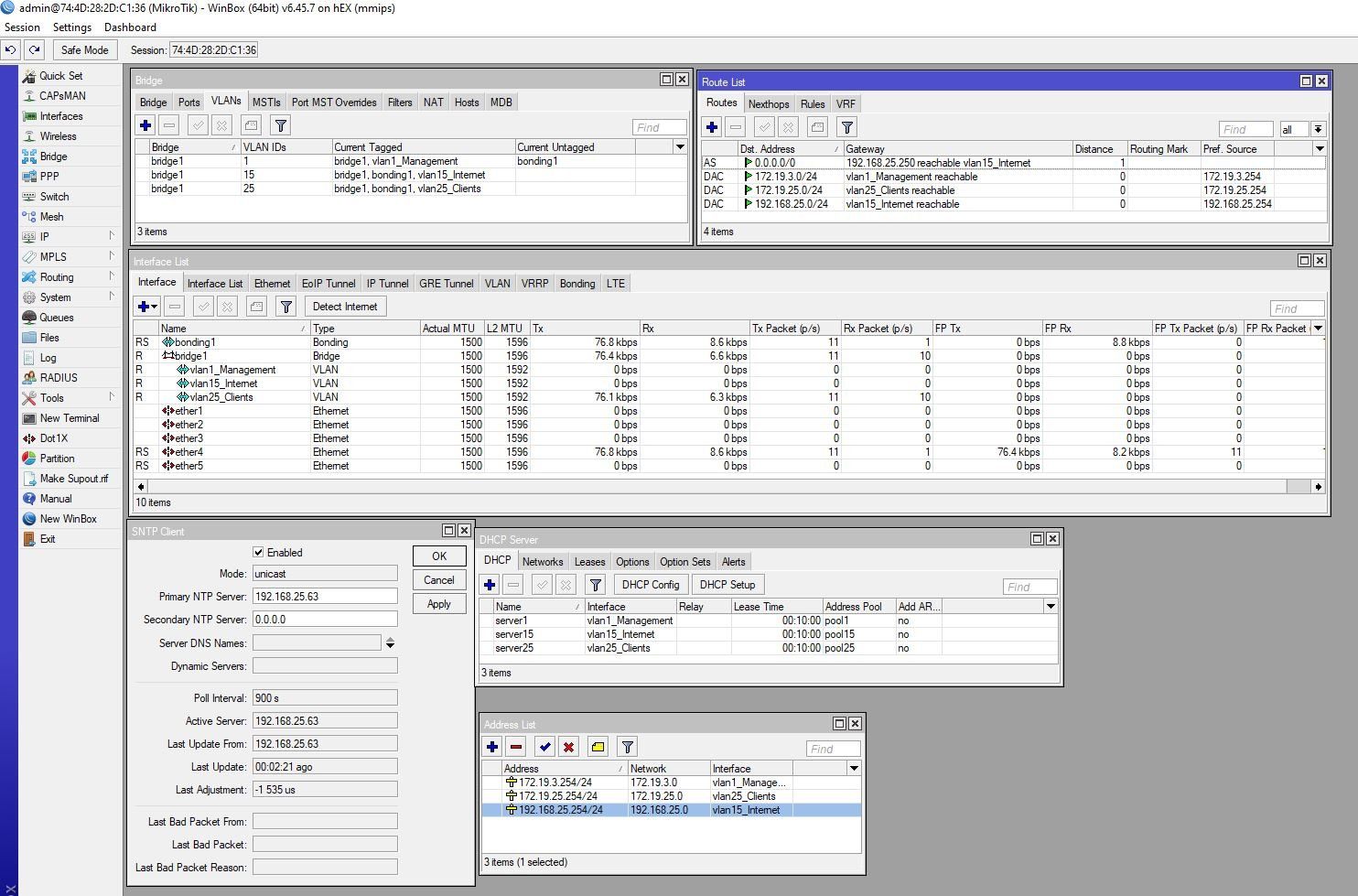
Task: Open column selector dropdown in DHCP Server table
Action: [x=1051, y=607]
